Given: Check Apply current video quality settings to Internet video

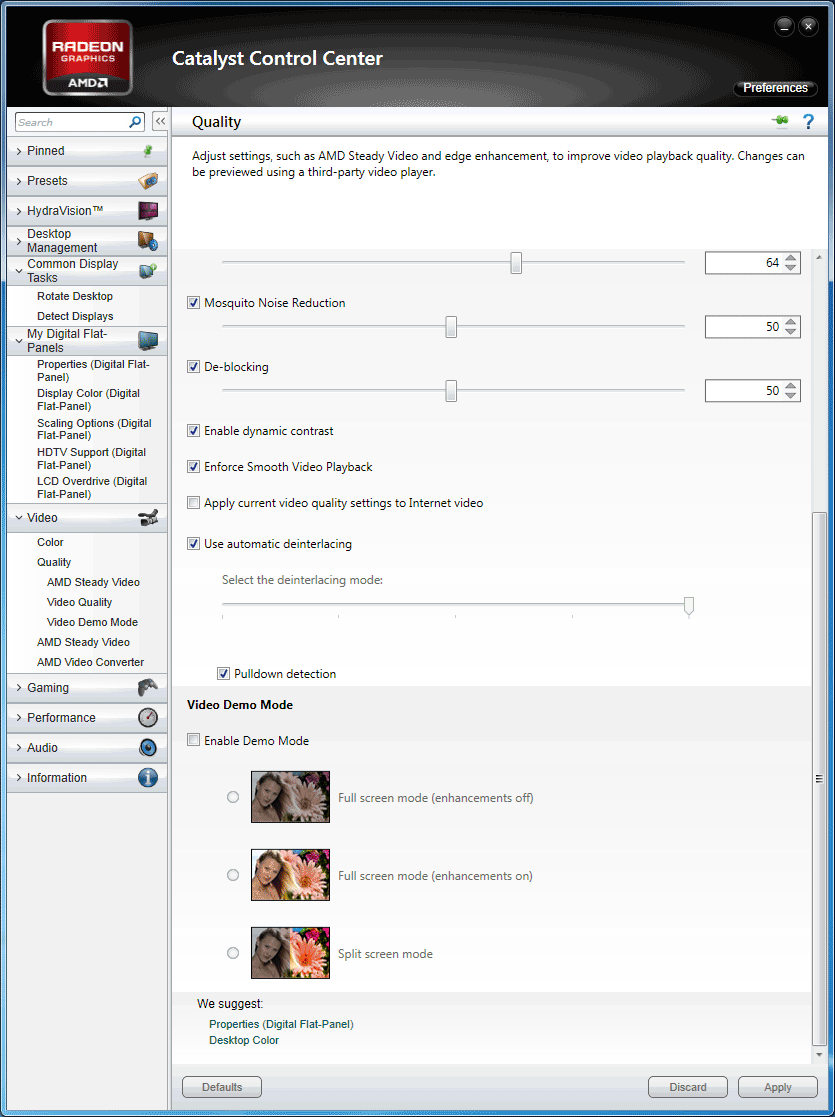Looking at the screenshot, I should [x=193, y=503].
